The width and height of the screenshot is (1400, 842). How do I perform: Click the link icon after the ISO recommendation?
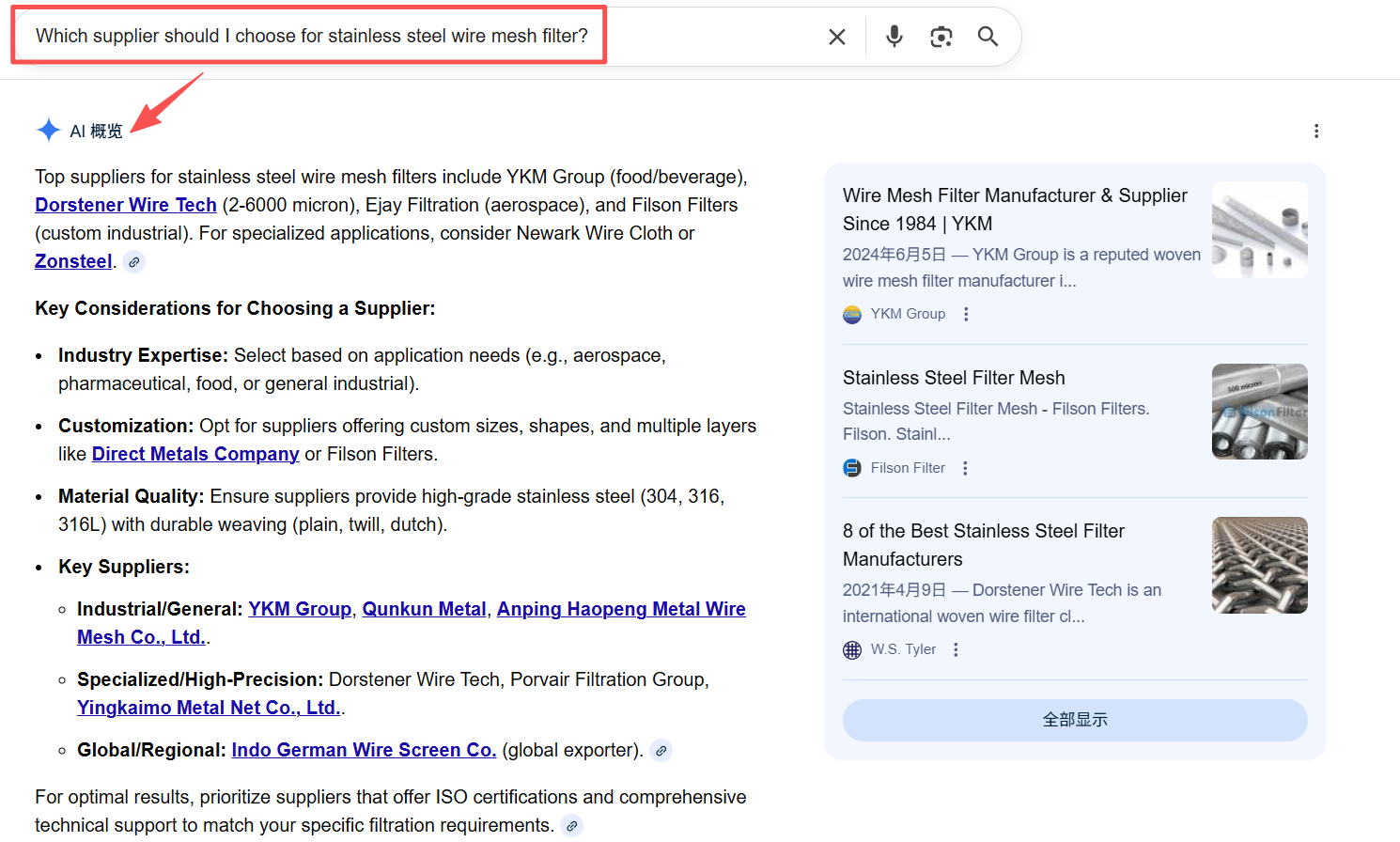pyautogui.click(x=571, y=825)
